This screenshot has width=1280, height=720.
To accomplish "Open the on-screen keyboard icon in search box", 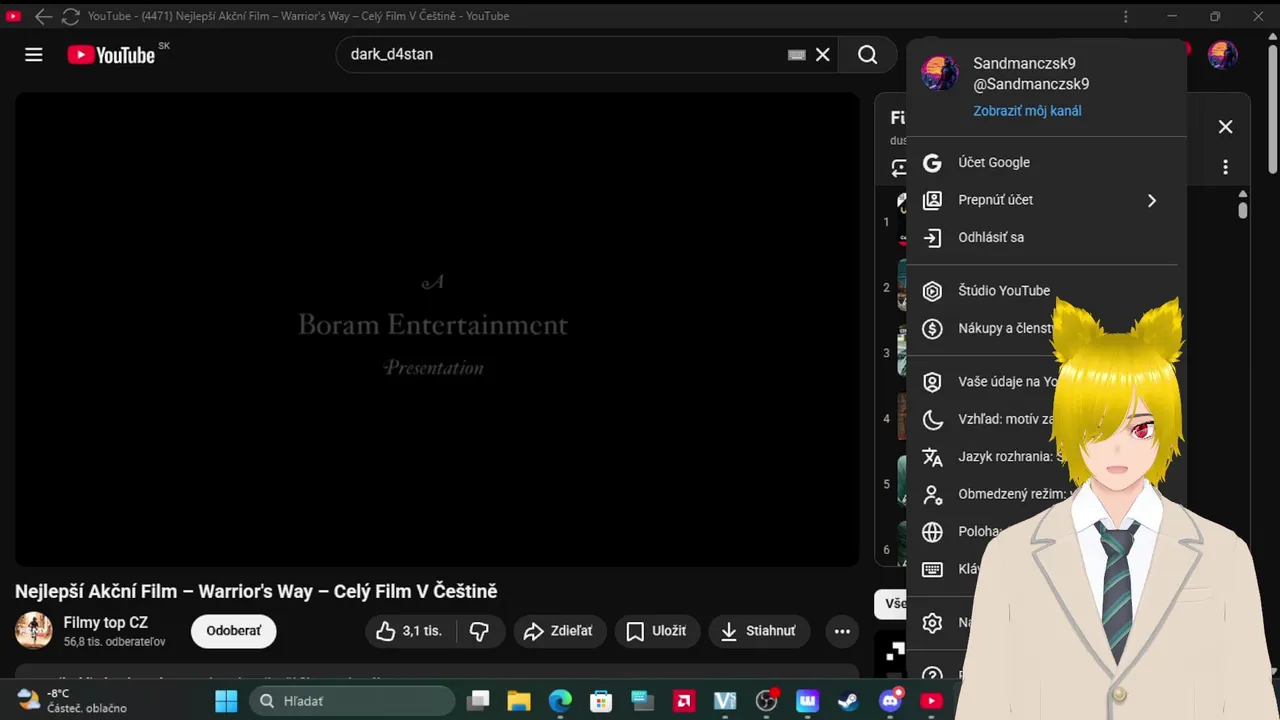I will 797,55.
